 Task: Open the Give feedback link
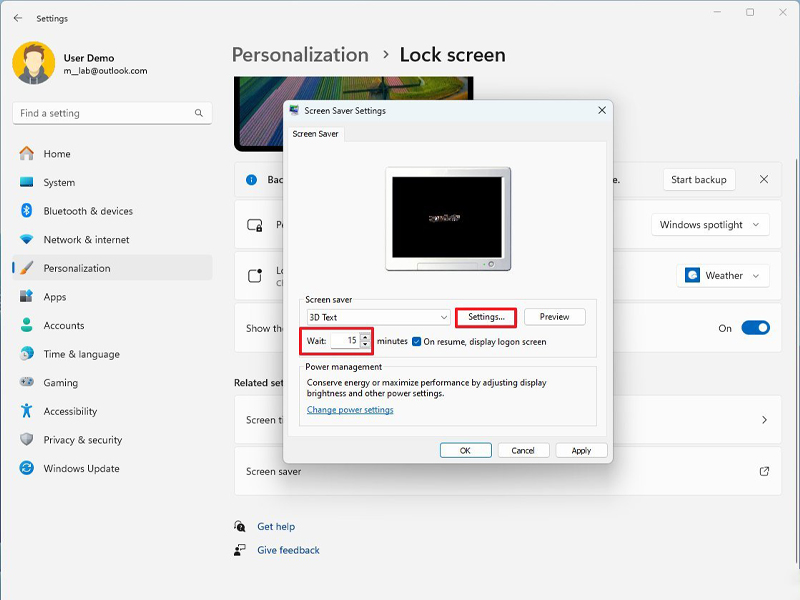(288, 550)
